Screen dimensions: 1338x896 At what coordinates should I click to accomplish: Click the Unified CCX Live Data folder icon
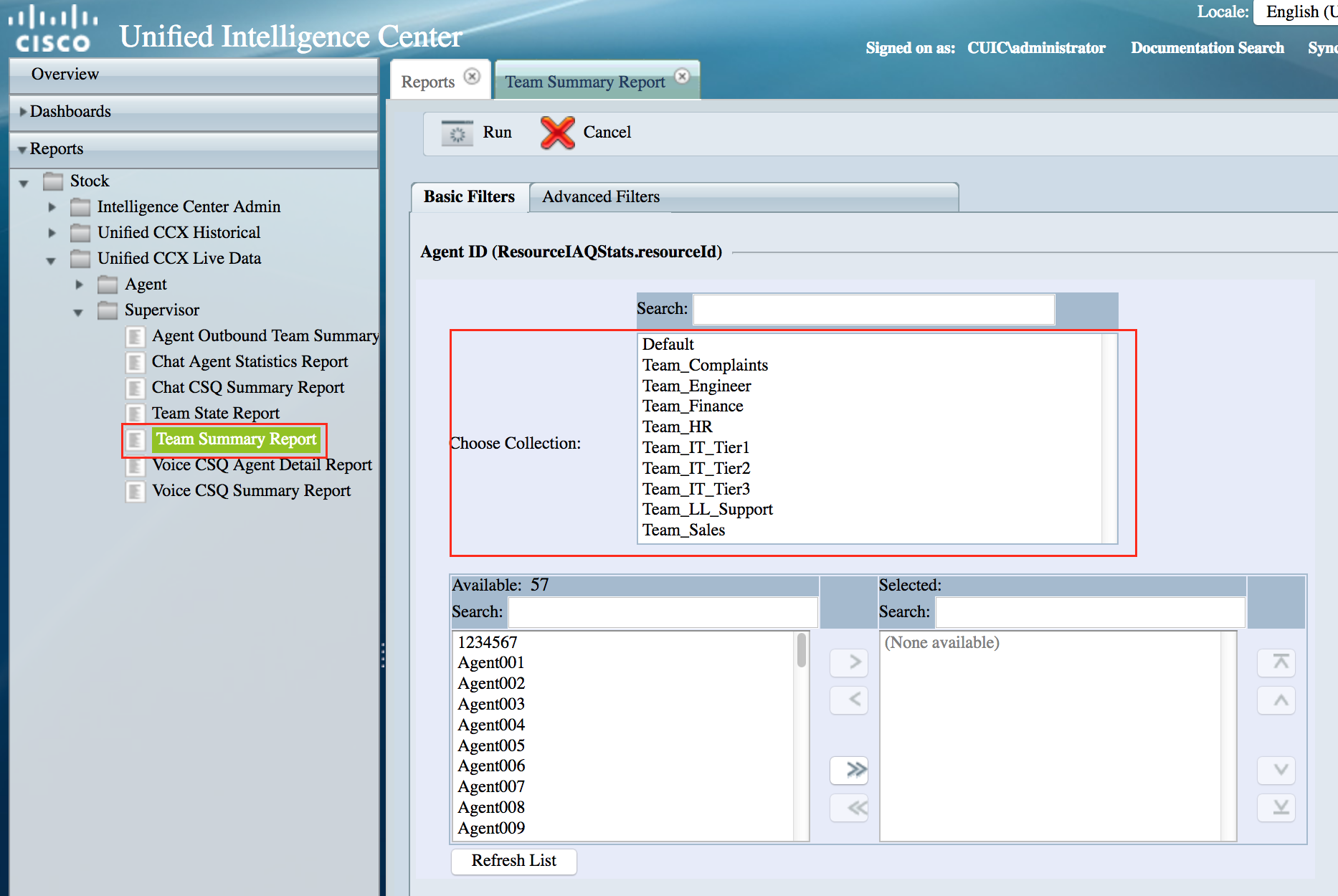80,259
